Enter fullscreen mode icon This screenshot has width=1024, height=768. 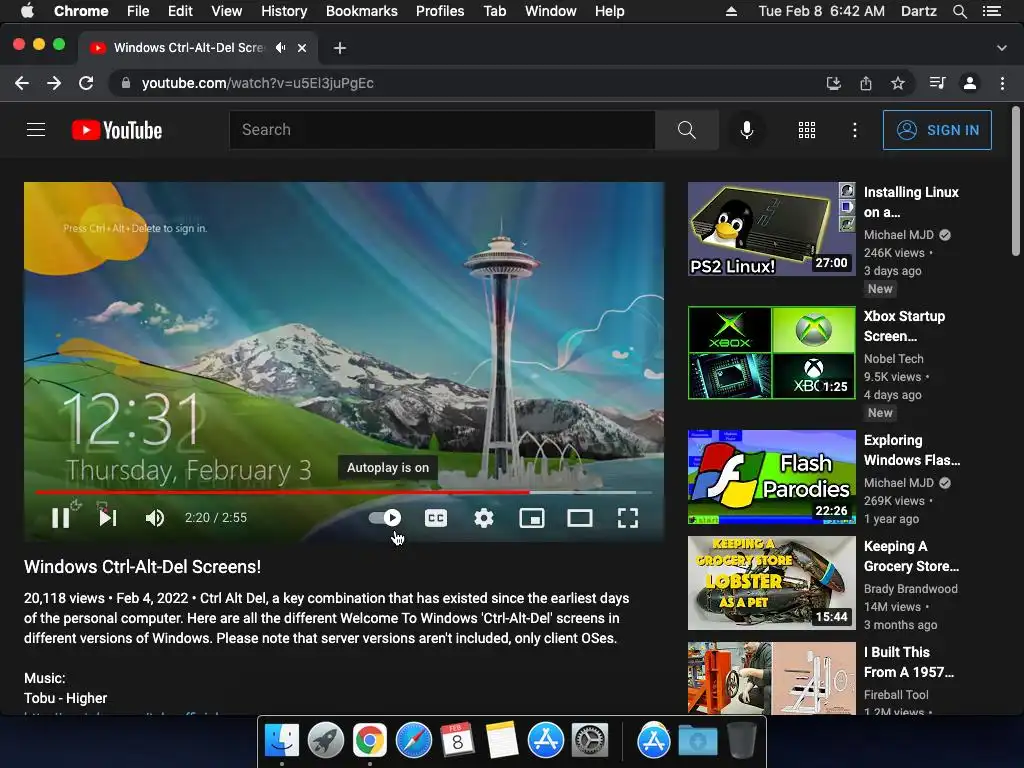click(628, 518)
